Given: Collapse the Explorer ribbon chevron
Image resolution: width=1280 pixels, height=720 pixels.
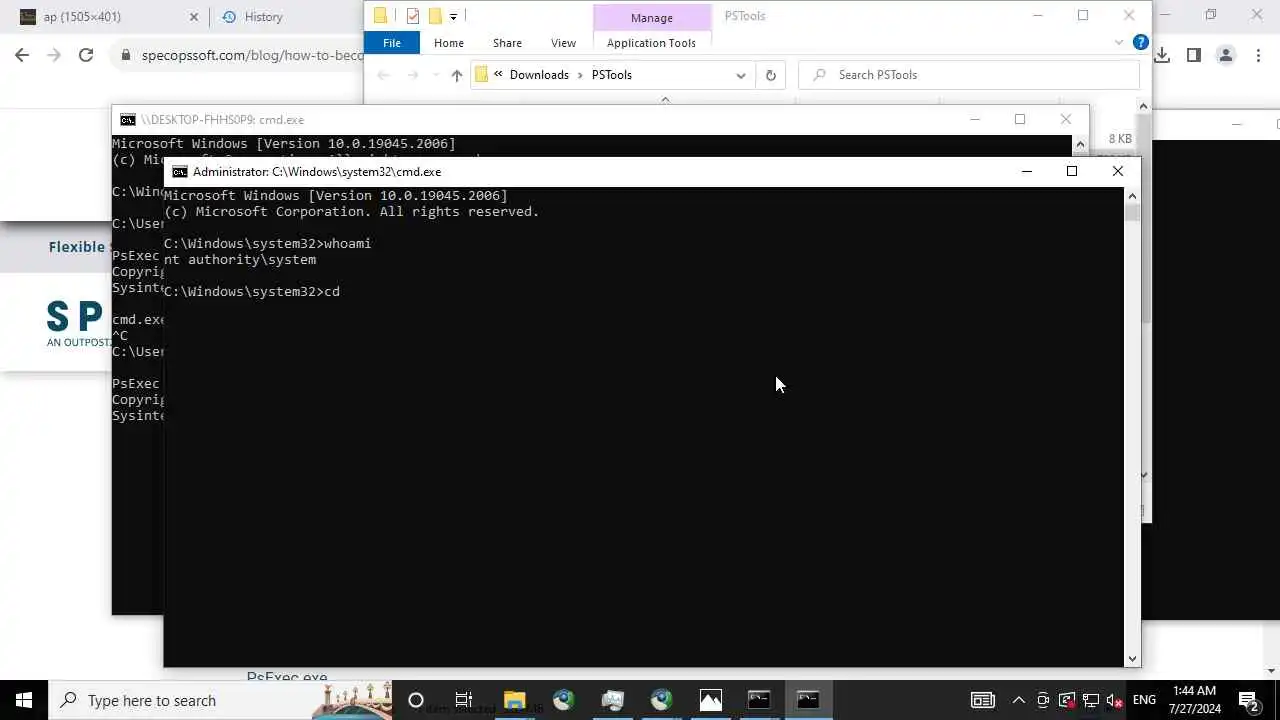Looking at the screenshot, I should click(1119, 43).
